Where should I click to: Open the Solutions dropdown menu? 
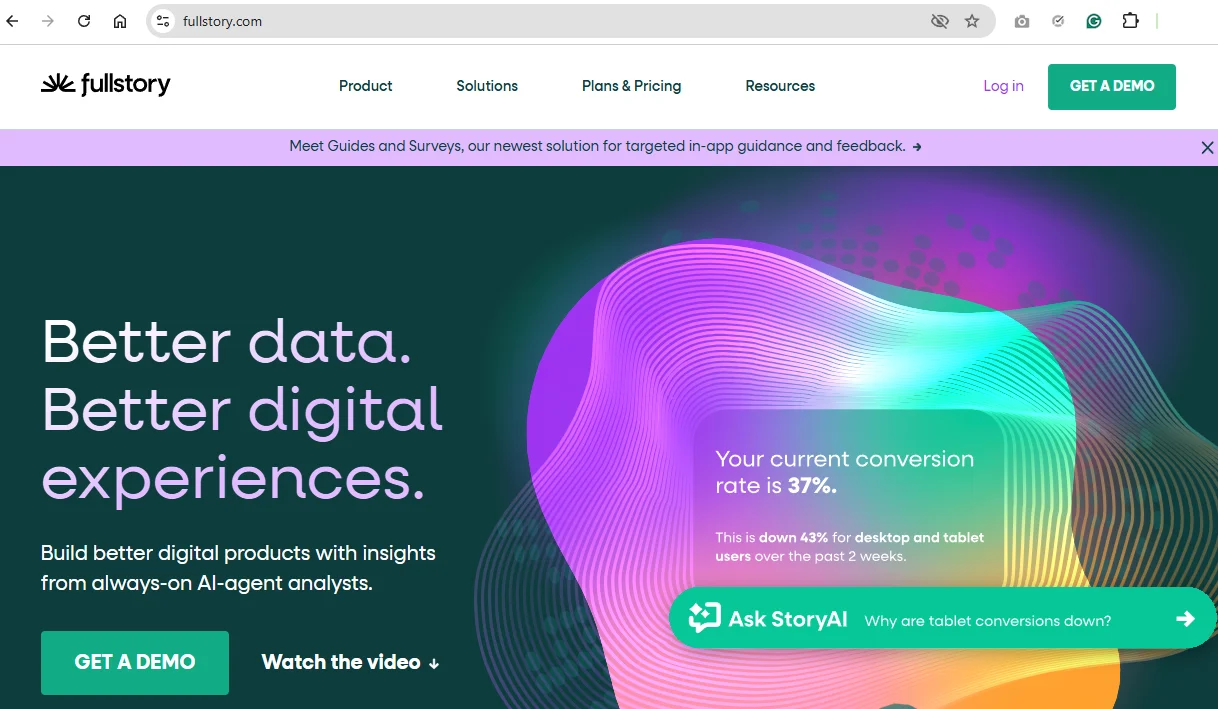click(487, 86)
